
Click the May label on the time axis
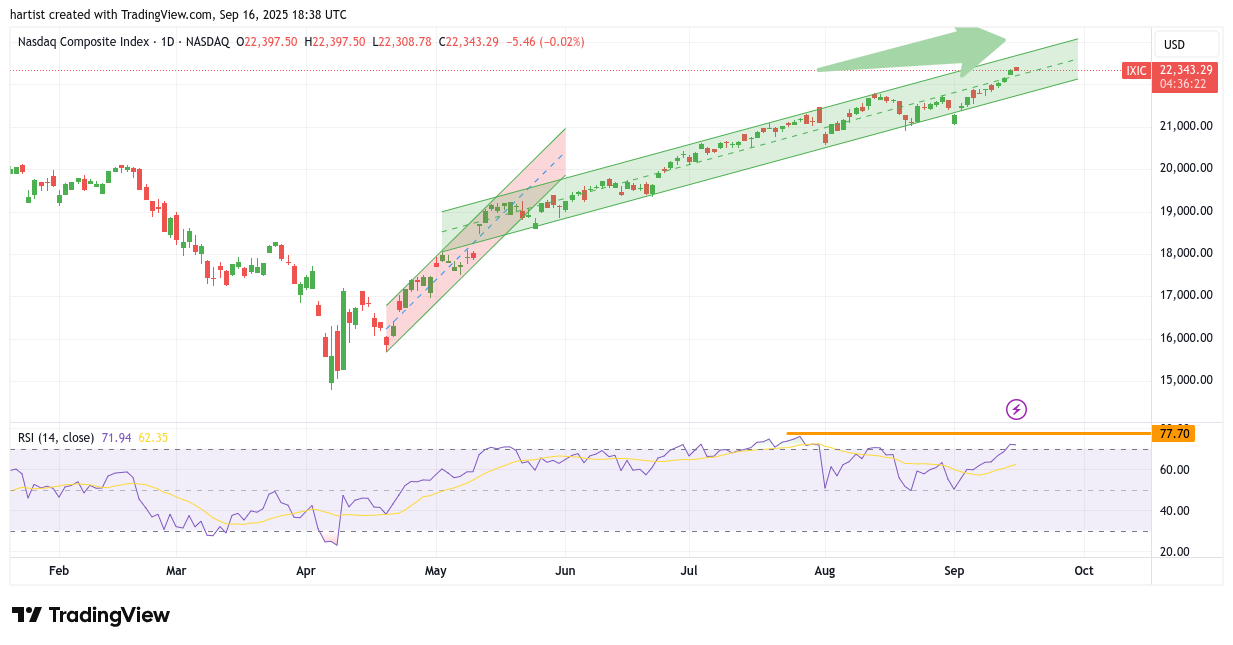coord(436,571)
